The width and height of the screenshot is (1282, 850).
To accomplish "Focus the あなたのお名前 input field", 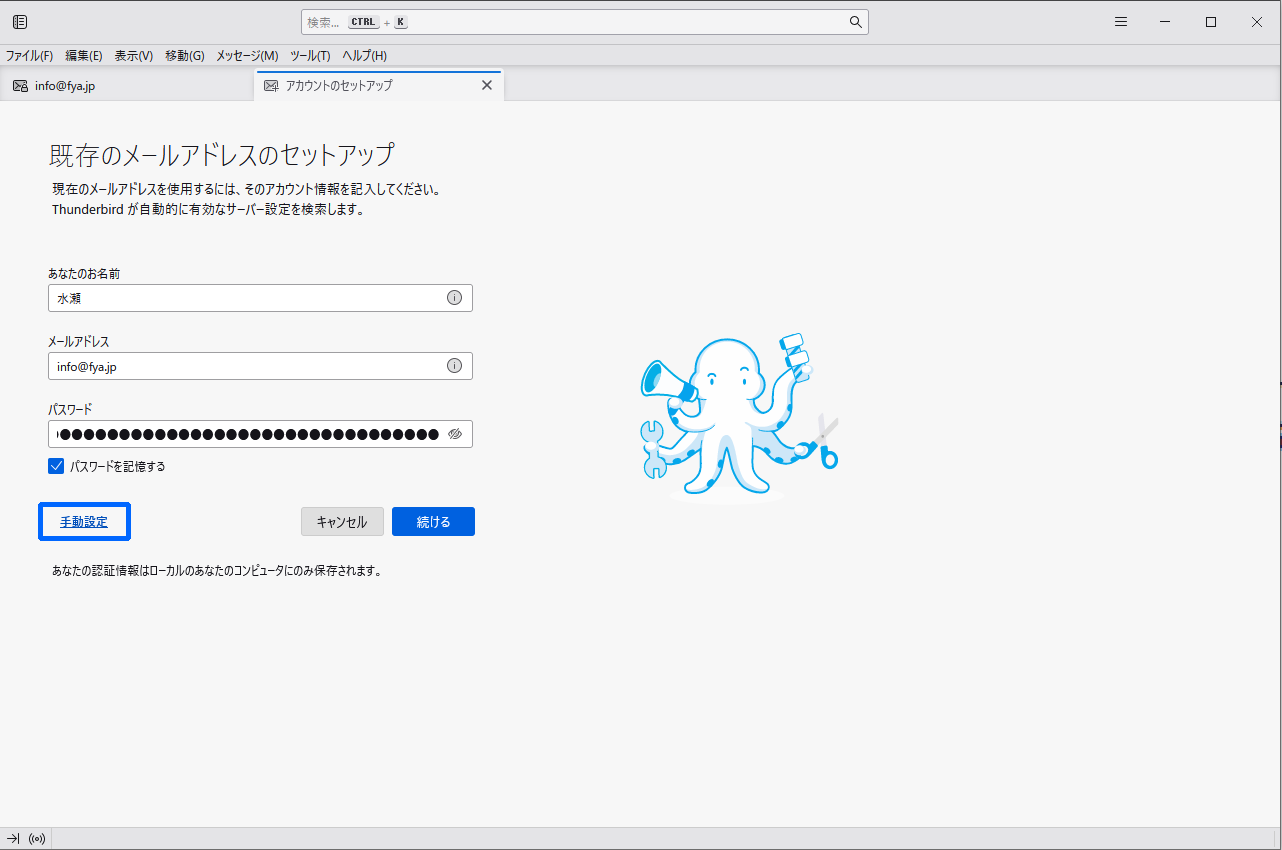I will pyautogui.click(x=260, y=298).
